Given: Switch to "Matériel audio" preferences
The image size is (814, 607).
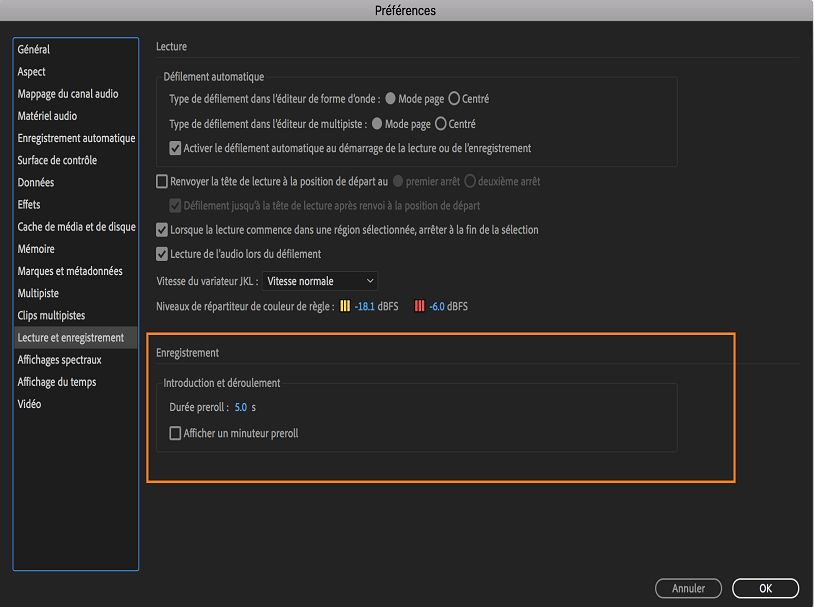Looking at the screenshot, I should tap(47, 116).
